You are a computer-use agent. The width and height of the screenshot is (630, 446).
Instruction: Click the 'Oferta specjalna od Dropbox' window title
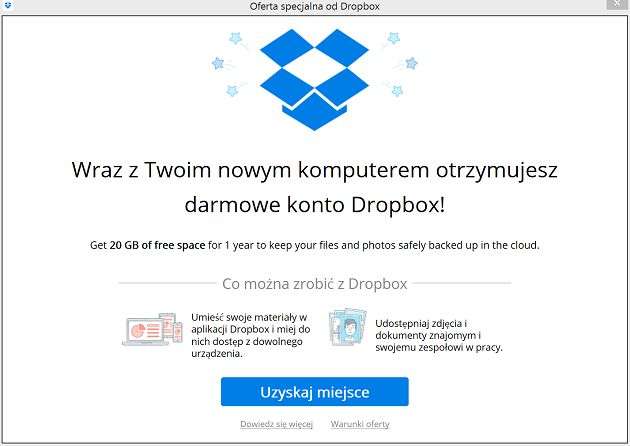[315, 6]
